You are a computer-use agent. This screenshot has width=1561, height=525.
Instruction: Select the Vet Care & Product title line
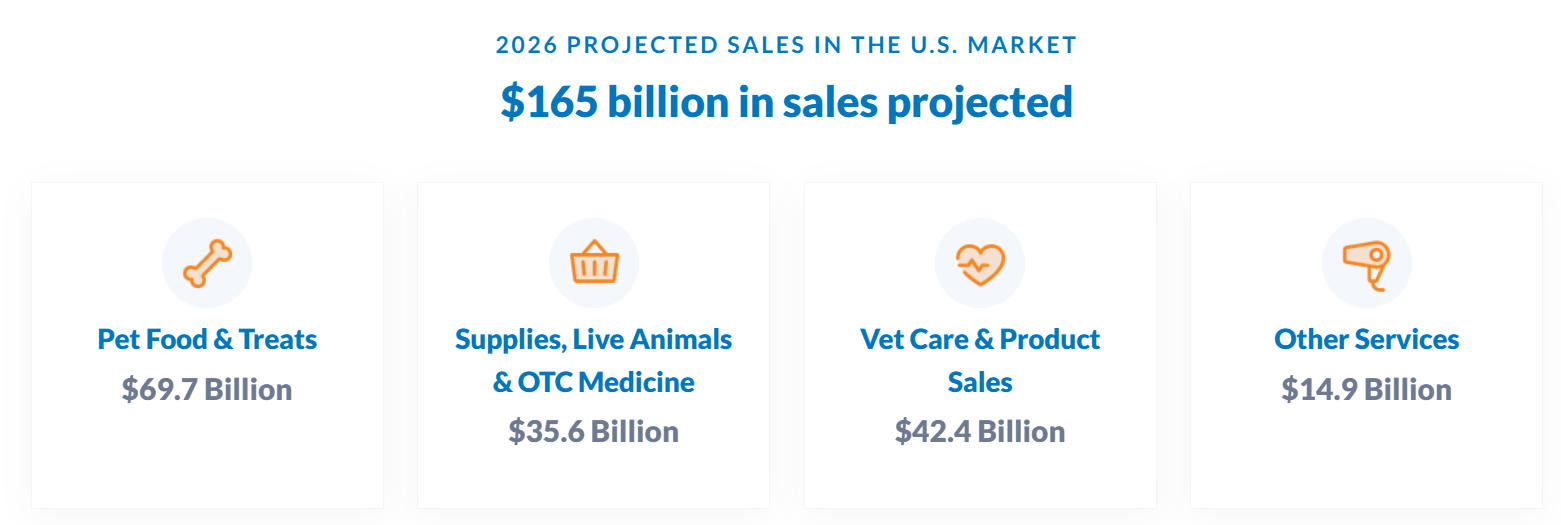tap(980, 340)
